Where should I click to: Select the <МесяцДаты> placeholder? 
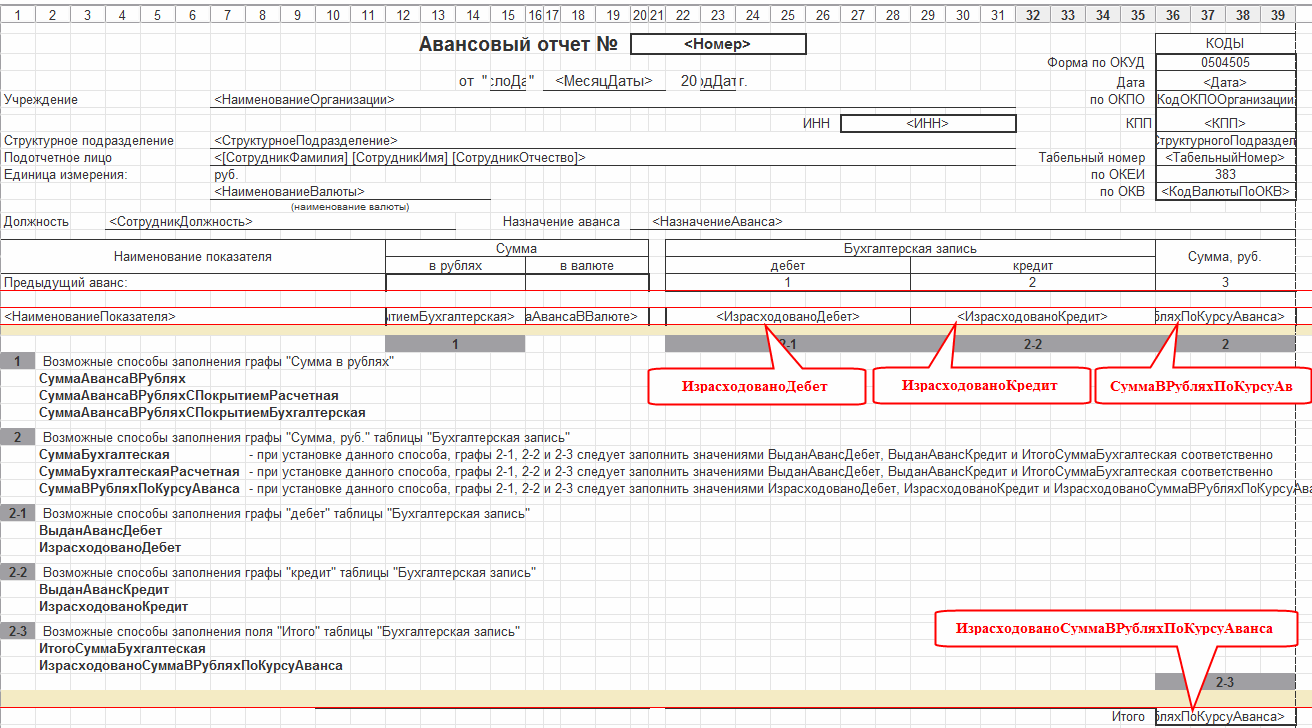tap(604, 82)
